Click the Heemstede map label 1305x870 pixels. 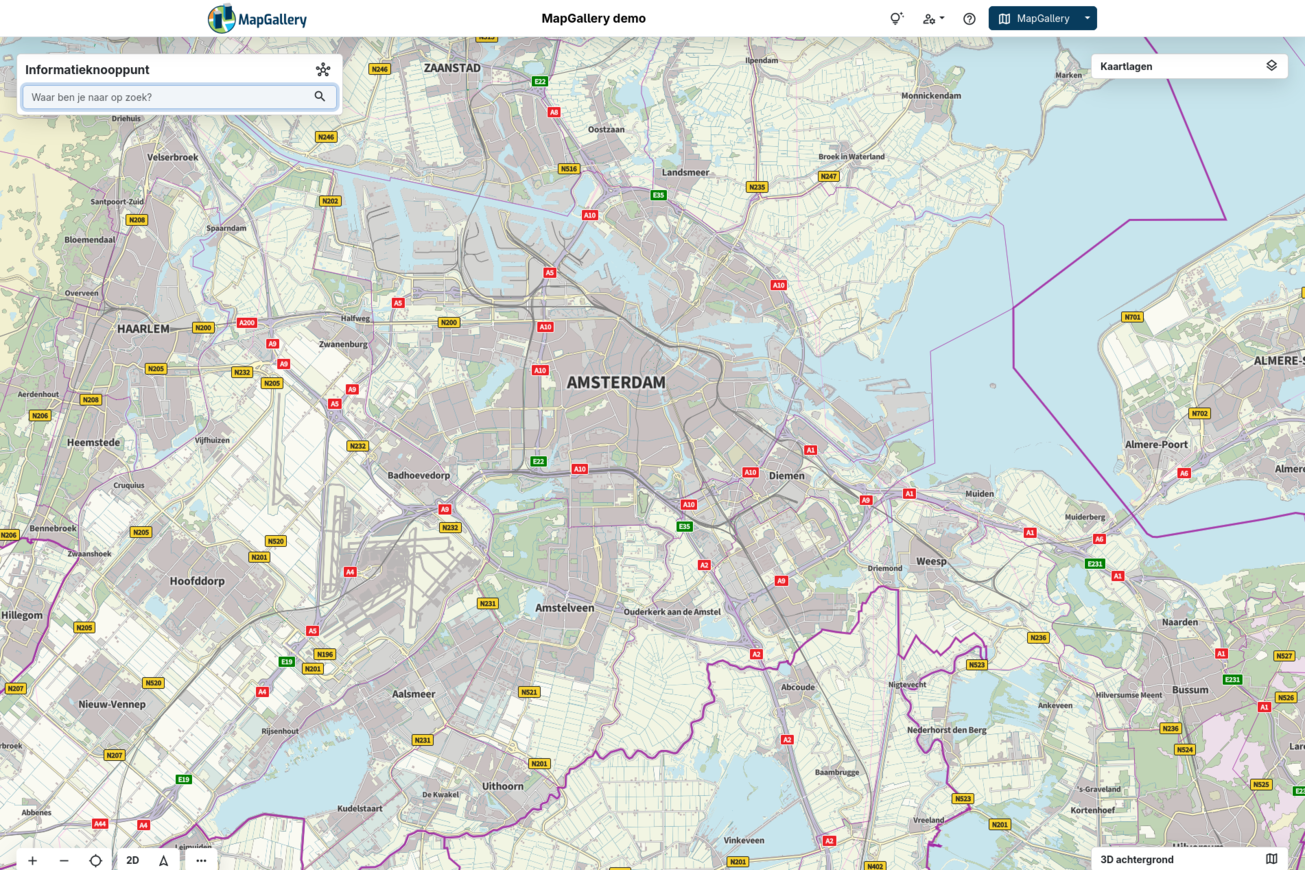pyautogui.click(x=92, y=442)
